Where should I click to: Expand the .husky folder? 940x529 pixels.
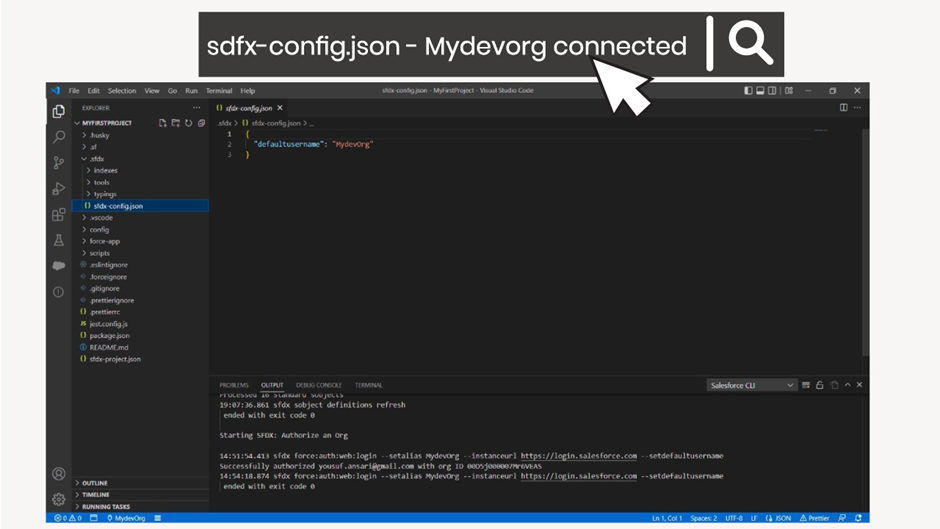(140, 135)
